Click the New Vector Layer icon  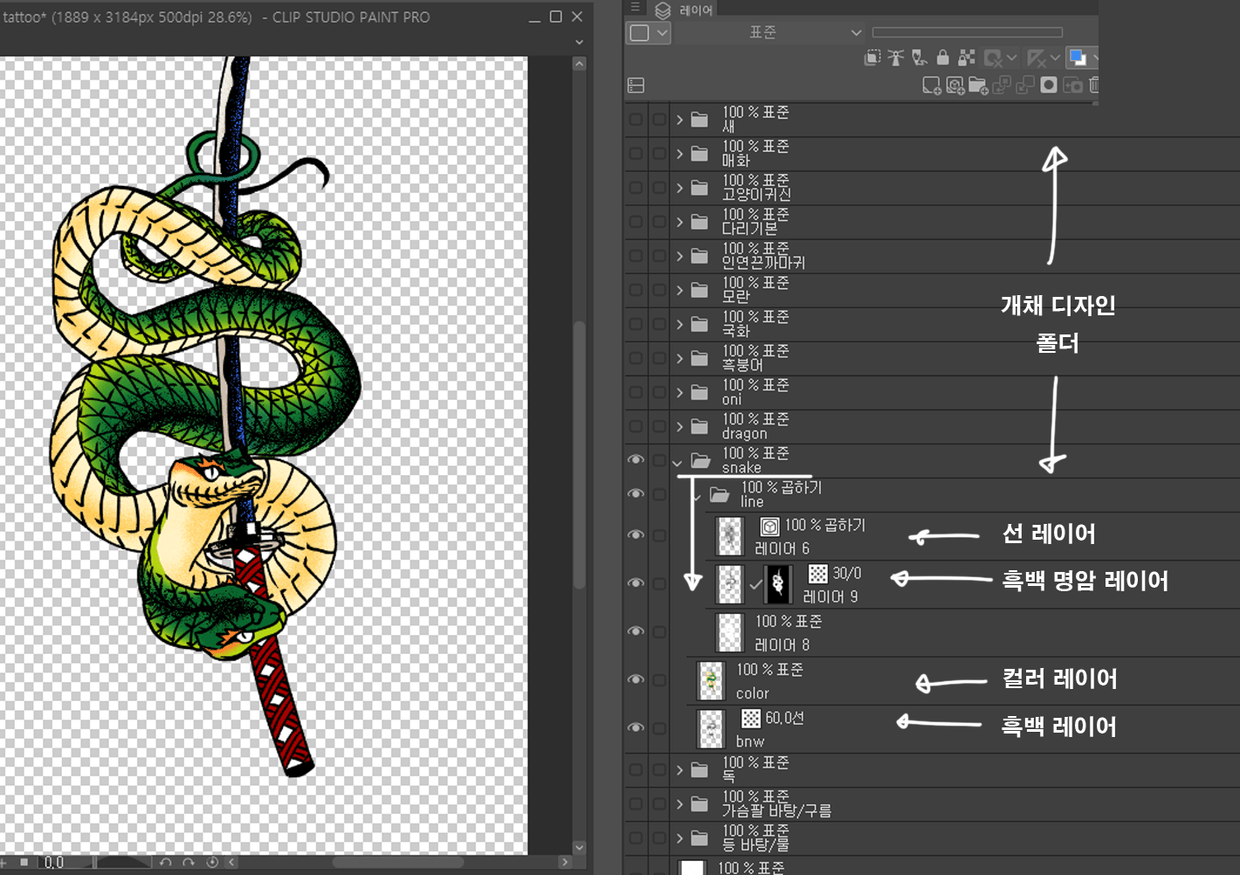click(955, 86)
